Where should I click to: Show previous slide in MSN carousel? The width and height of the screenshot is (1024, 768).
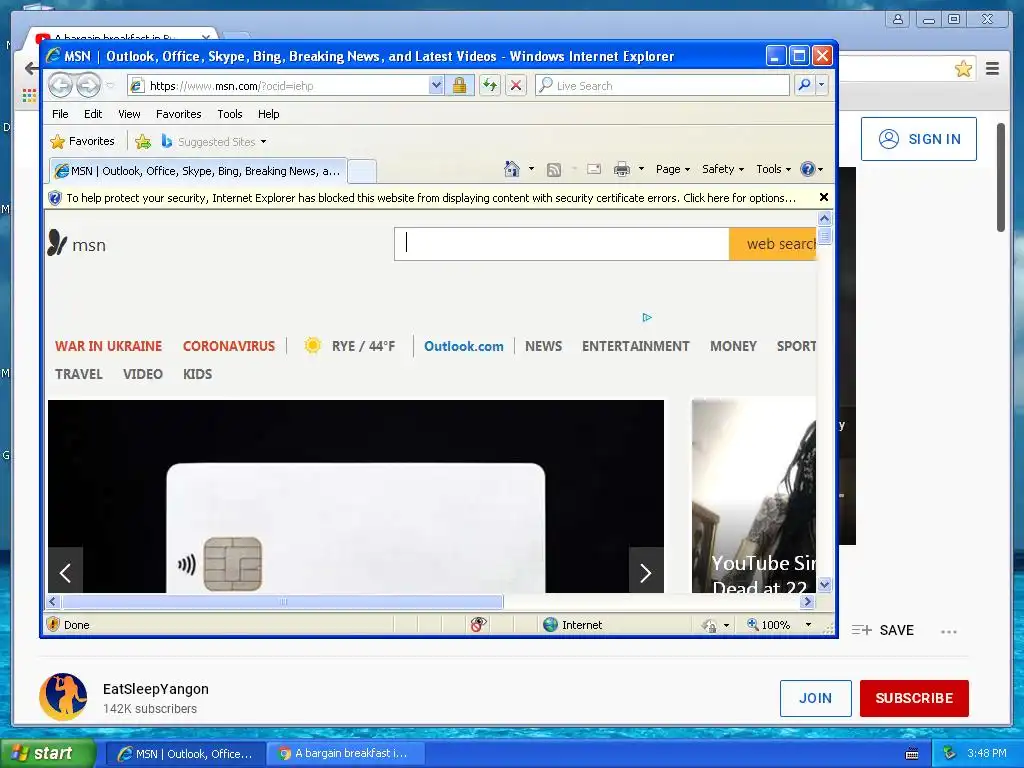tap(65, 573)
